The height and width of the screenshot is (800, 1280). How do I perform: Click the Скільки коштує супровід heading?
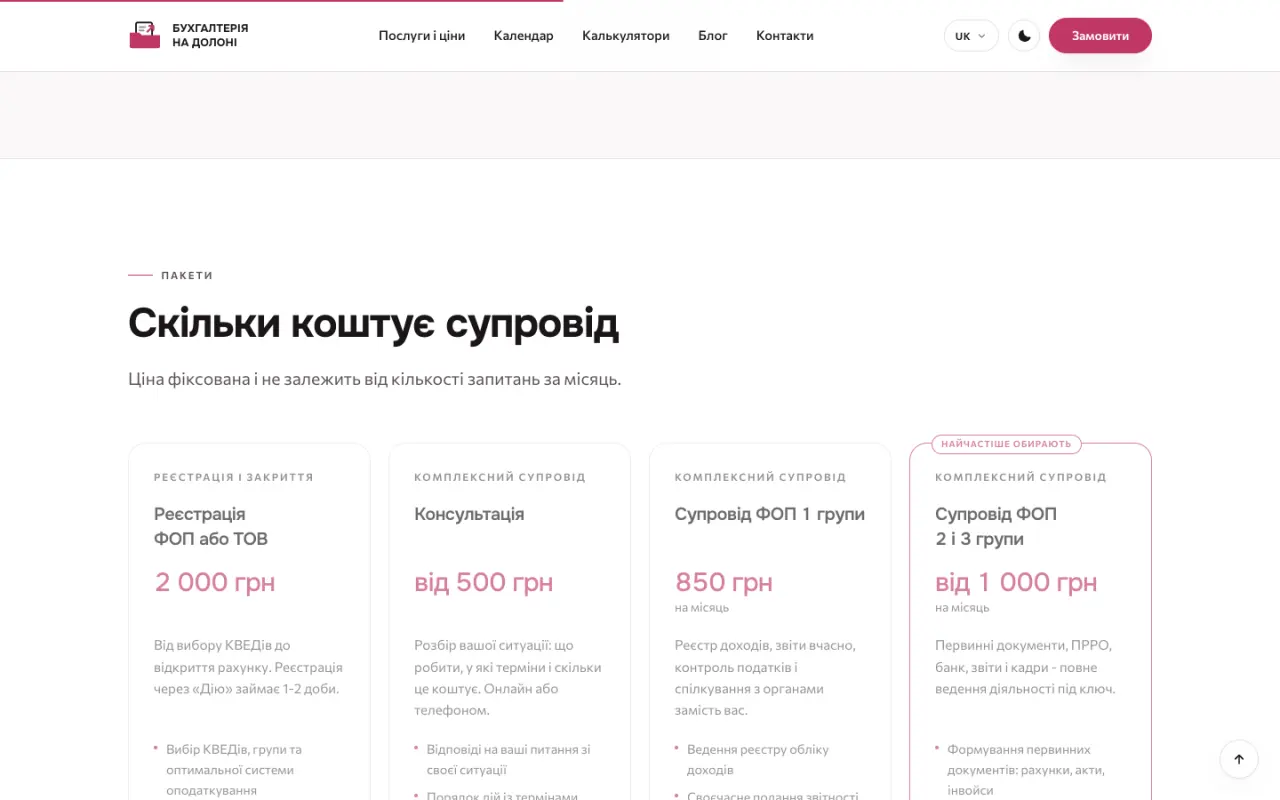(x=374, y=323)
